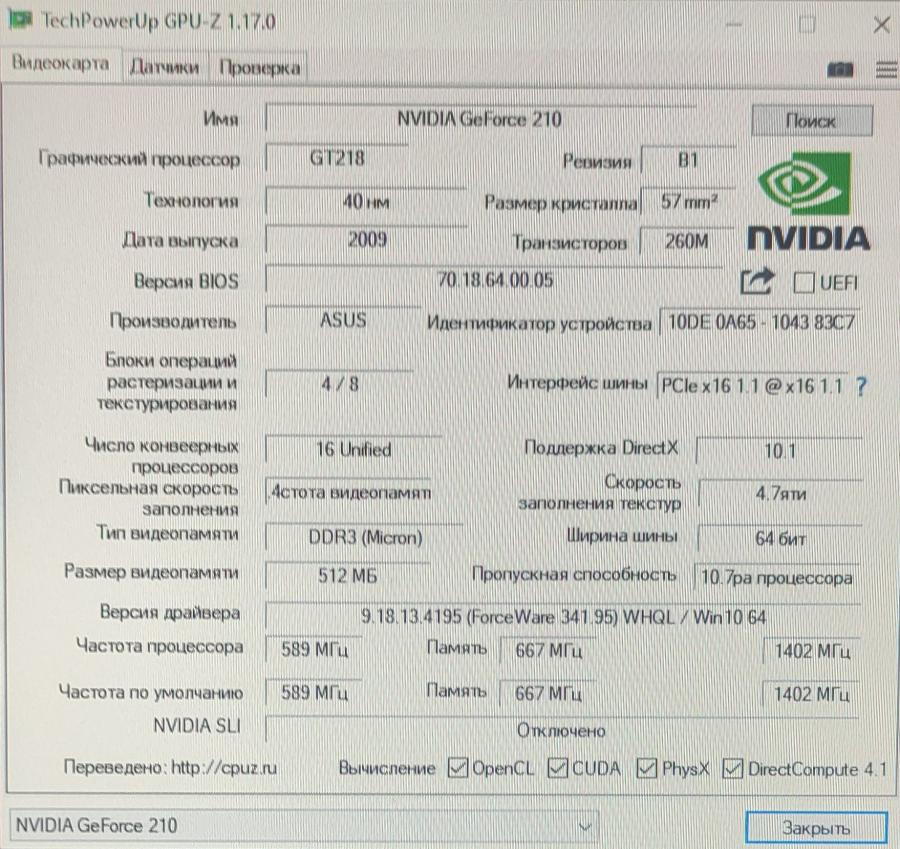Click the 4 / 8 ROPs/TMUs value

click(339, 384)
